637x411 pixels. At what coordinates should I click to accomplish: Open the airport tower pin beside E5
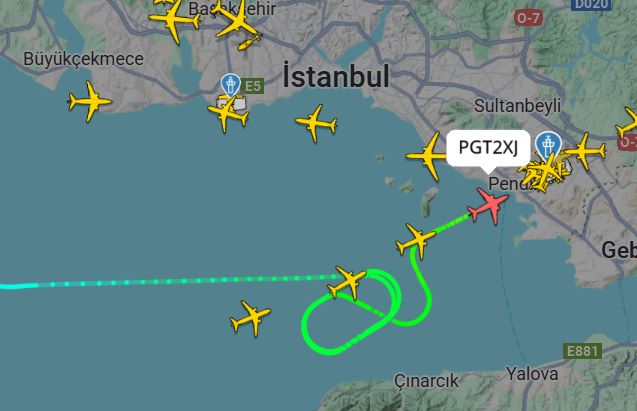(231, 84)
